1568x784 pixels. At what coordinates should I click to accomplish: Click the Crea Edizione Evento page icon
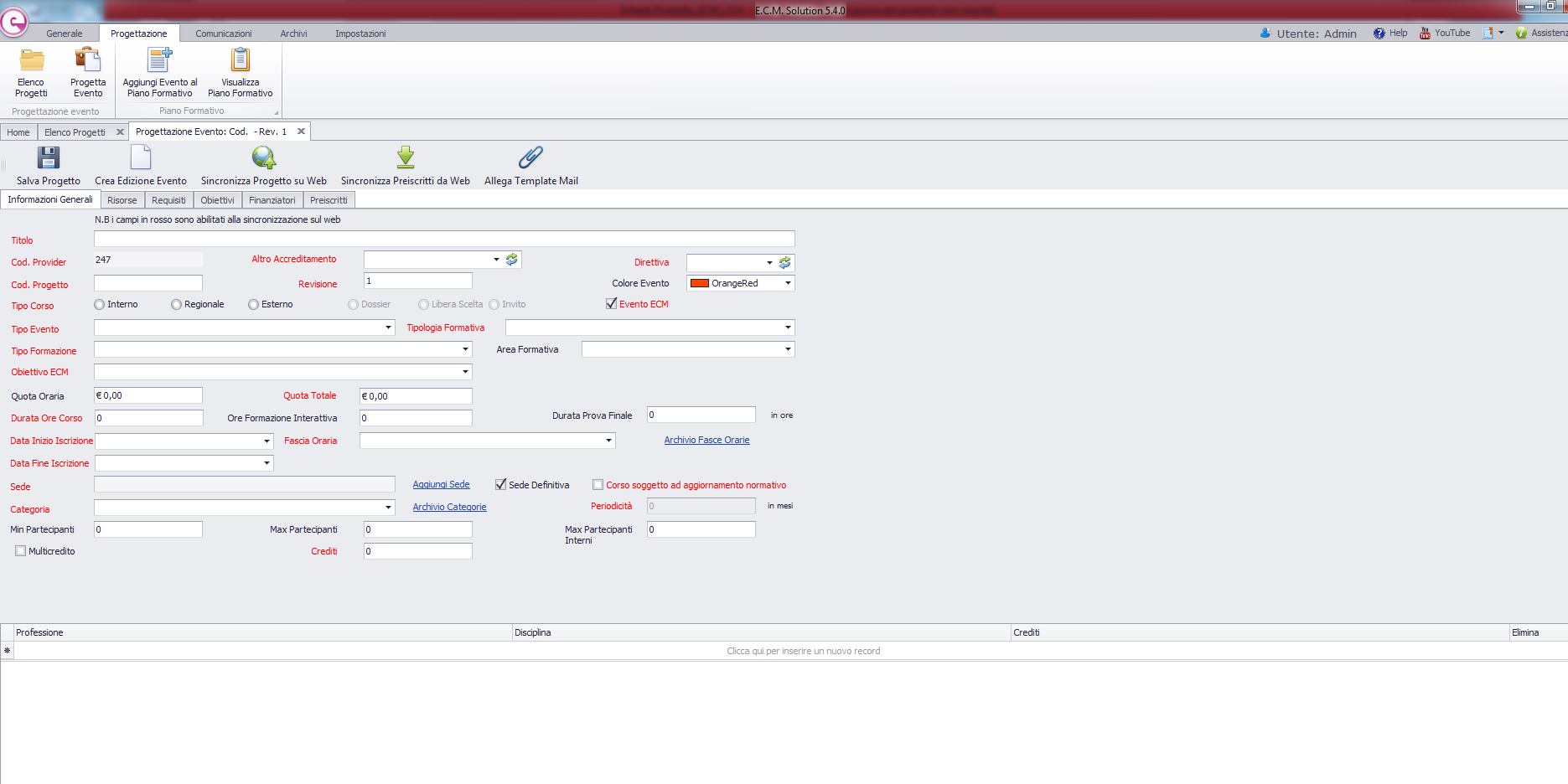pos(141,157)
